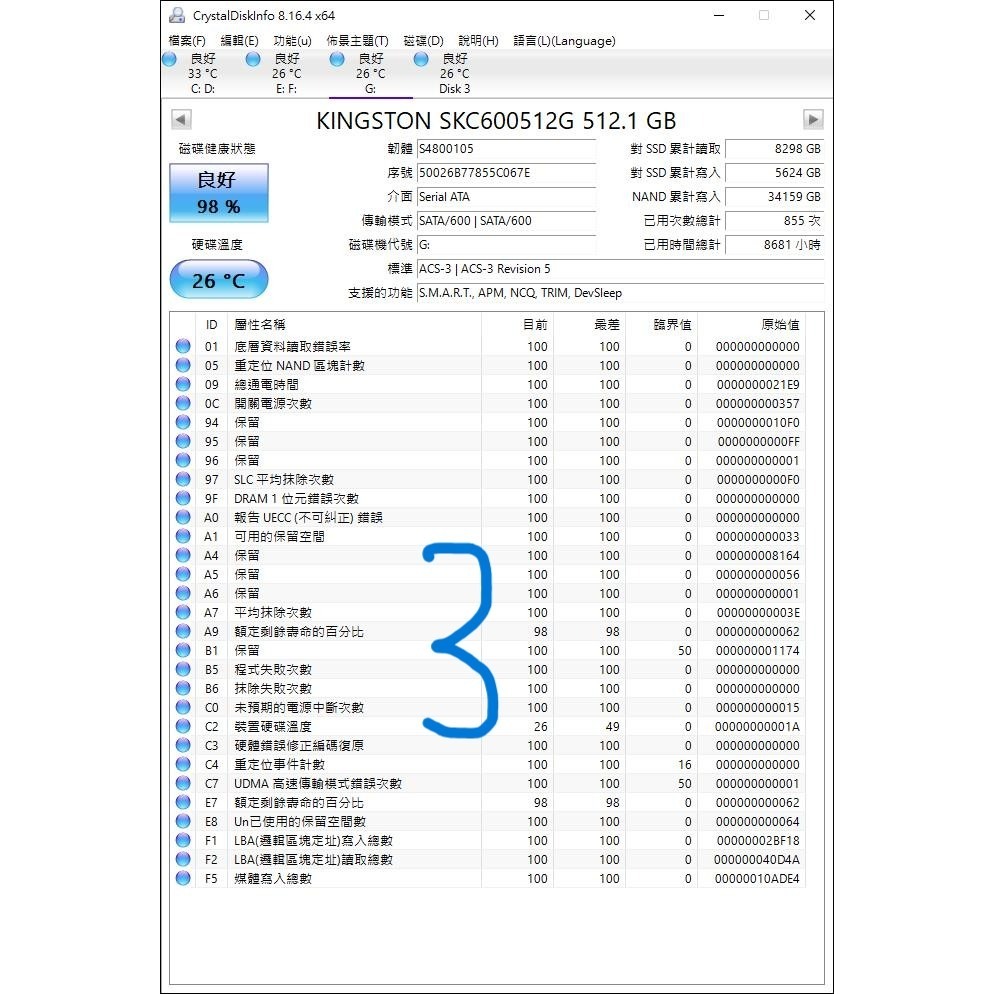Screen dimensions: 994x994
Task: Select the 媒體寫入總數 attribute row
Action: (x=488, y=879)
